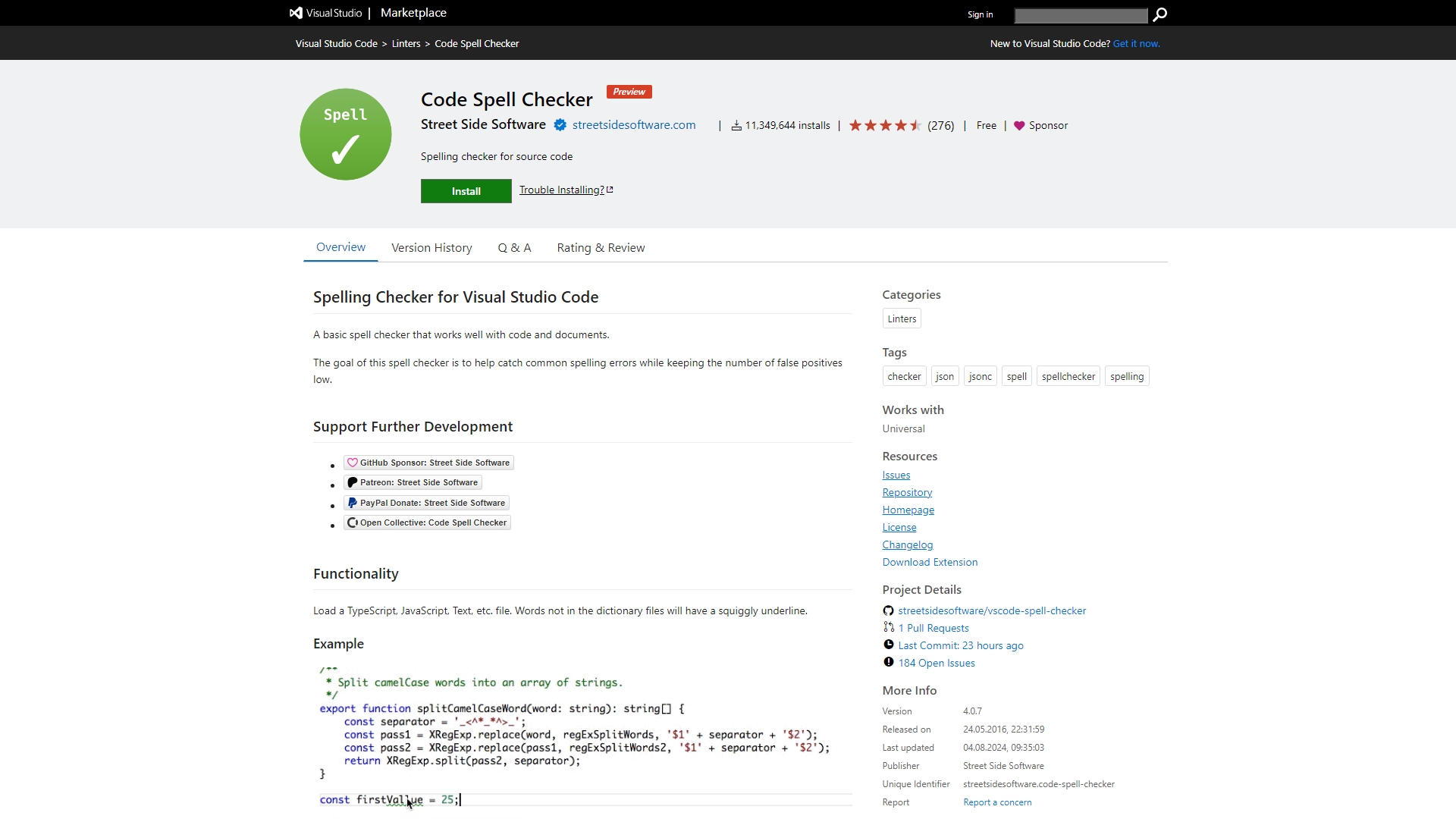The width and height of the screenshot is (1456, 819).
Task: Click the Get it now link
Action: 1136,43
